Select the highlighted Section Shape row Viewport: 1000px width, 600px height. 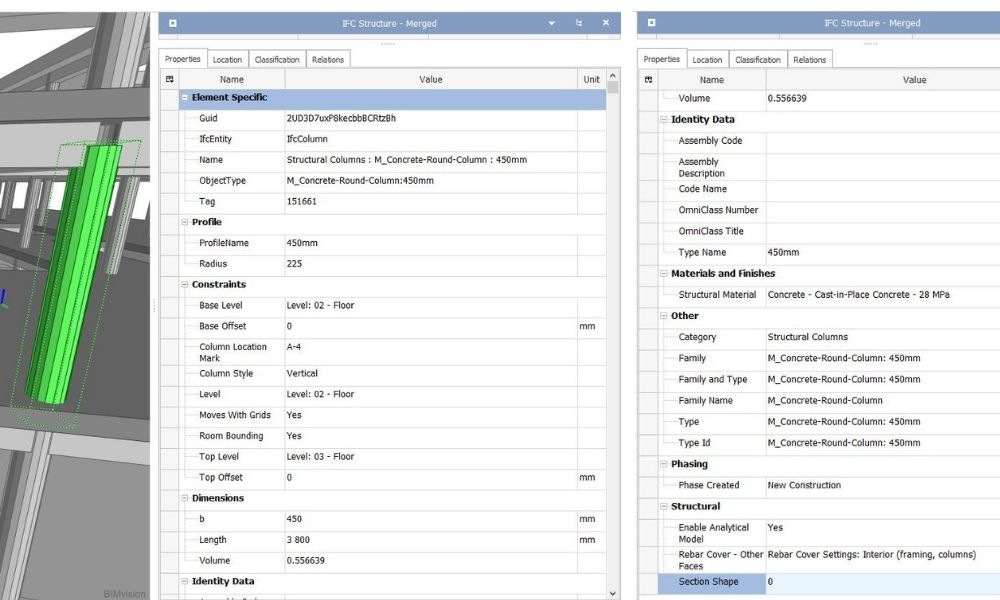click(829, 582)
